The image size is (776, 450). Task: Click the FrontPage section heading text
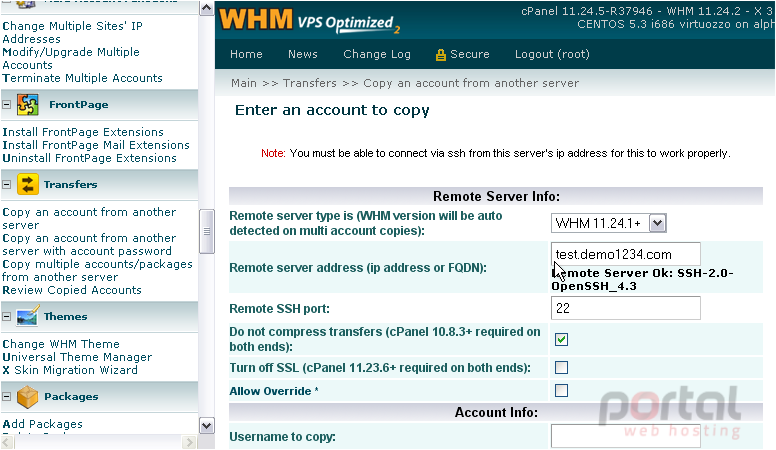79,104
